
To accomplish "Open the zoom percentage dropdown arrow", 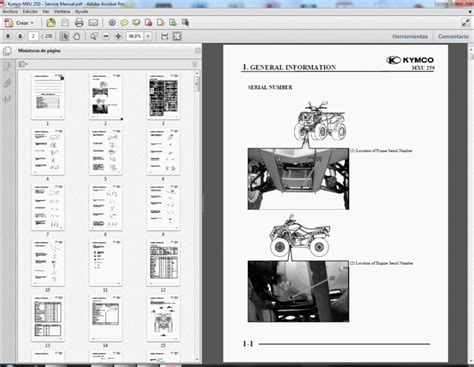I will point(148,36).
